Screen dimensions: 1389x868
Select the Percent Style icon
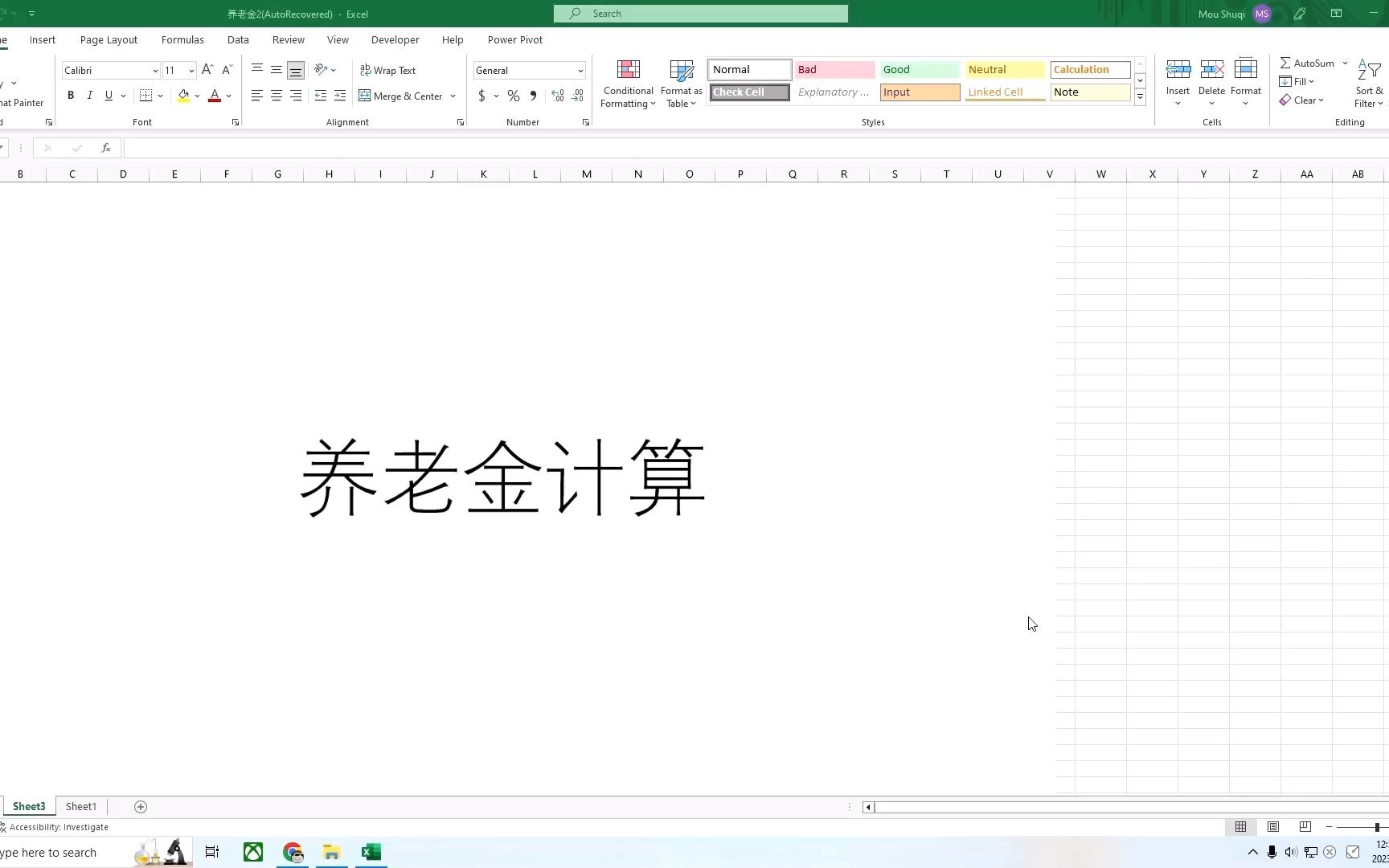tap(514, 96)
